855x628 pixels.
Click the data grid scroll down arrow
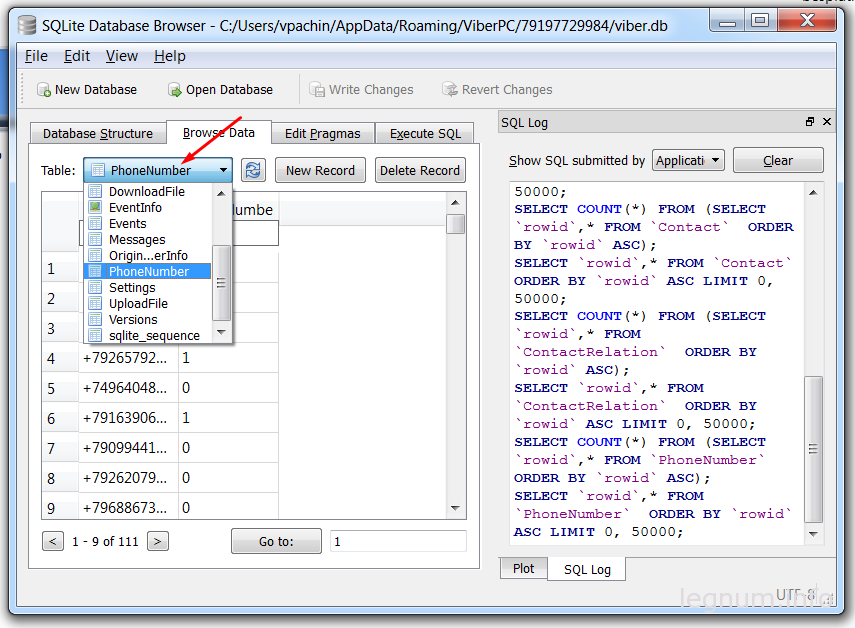[456, 508]
